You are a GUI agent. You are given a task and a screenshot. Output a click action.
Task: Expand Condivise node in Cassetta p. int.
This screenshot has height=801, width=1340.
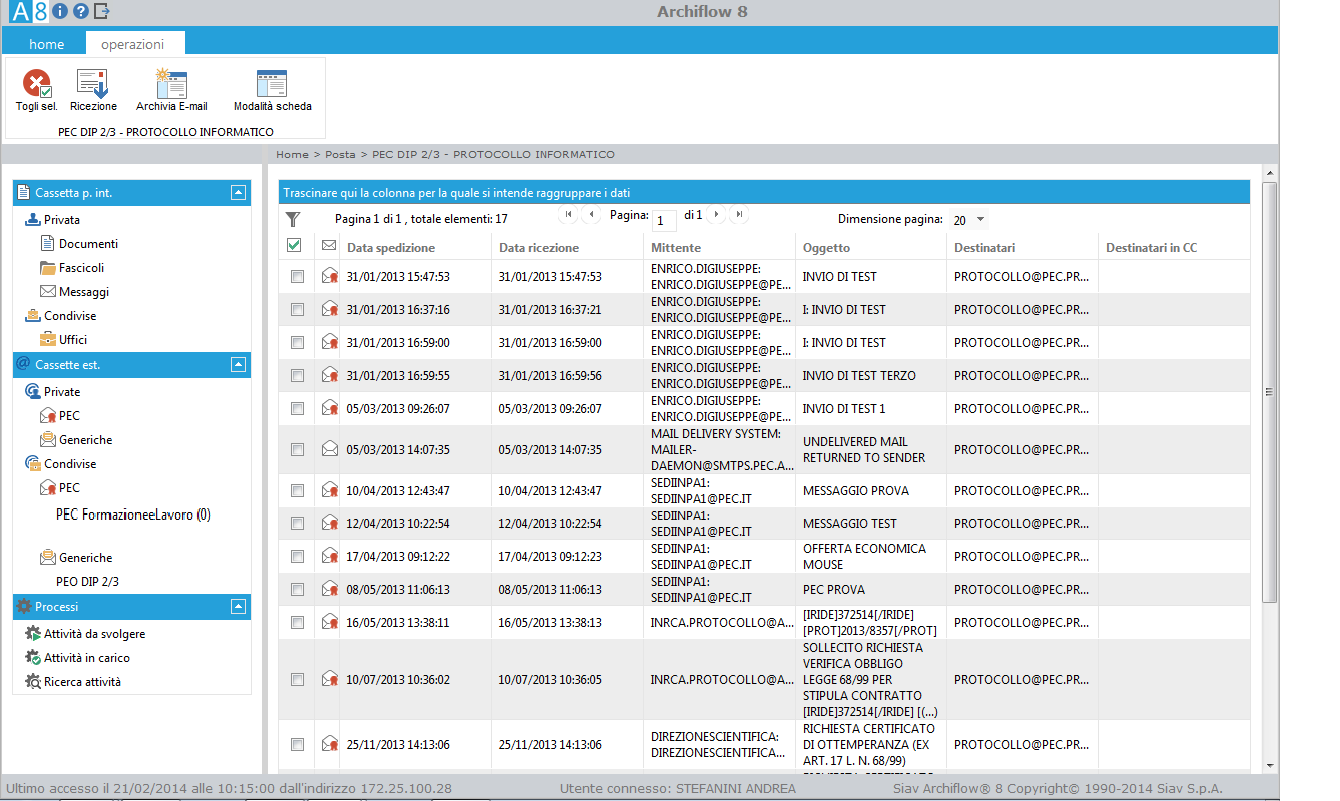tap(61, 315)
